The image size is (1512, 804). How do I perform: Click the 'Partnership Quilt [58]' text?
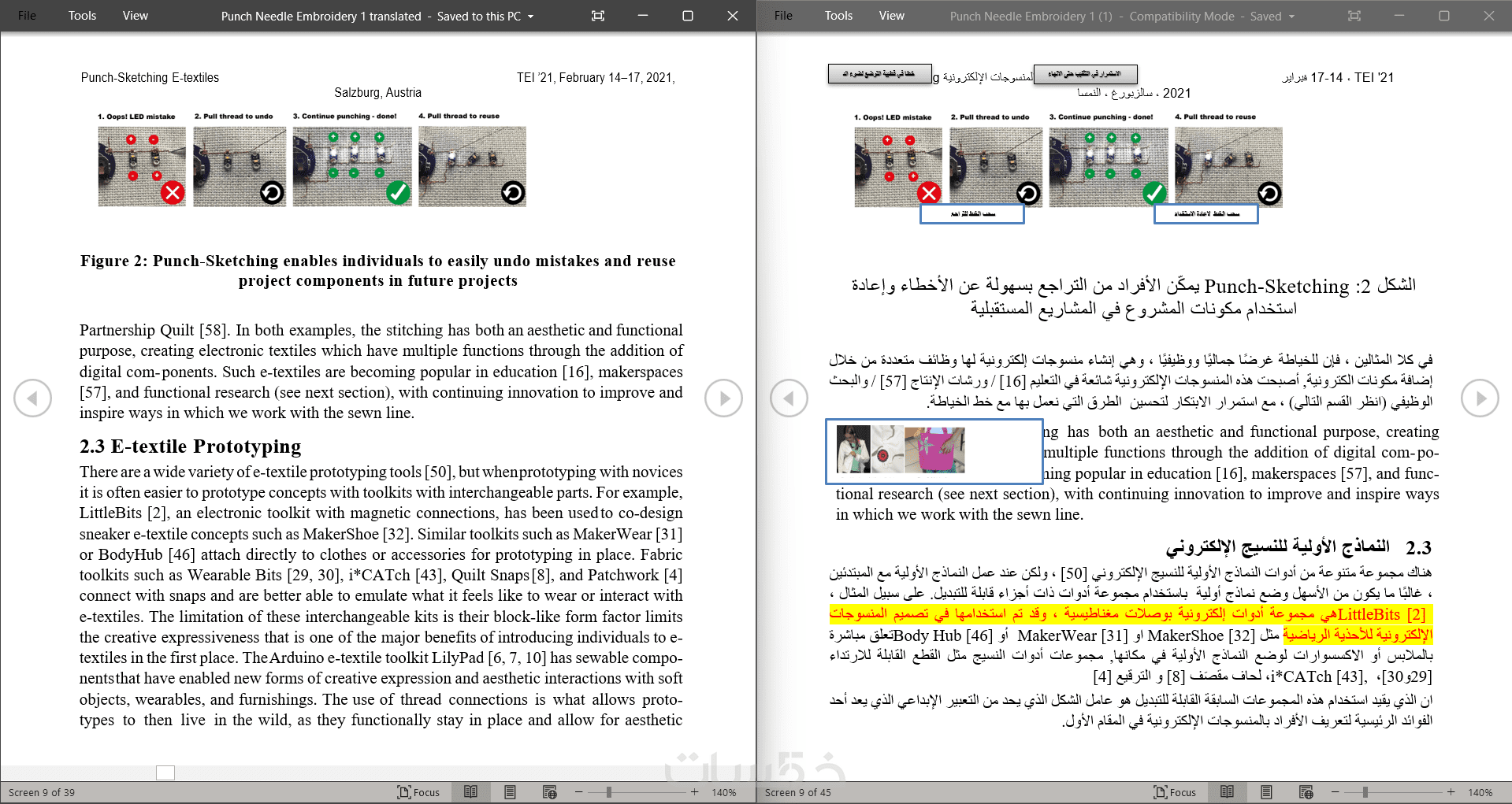(154, 330)
